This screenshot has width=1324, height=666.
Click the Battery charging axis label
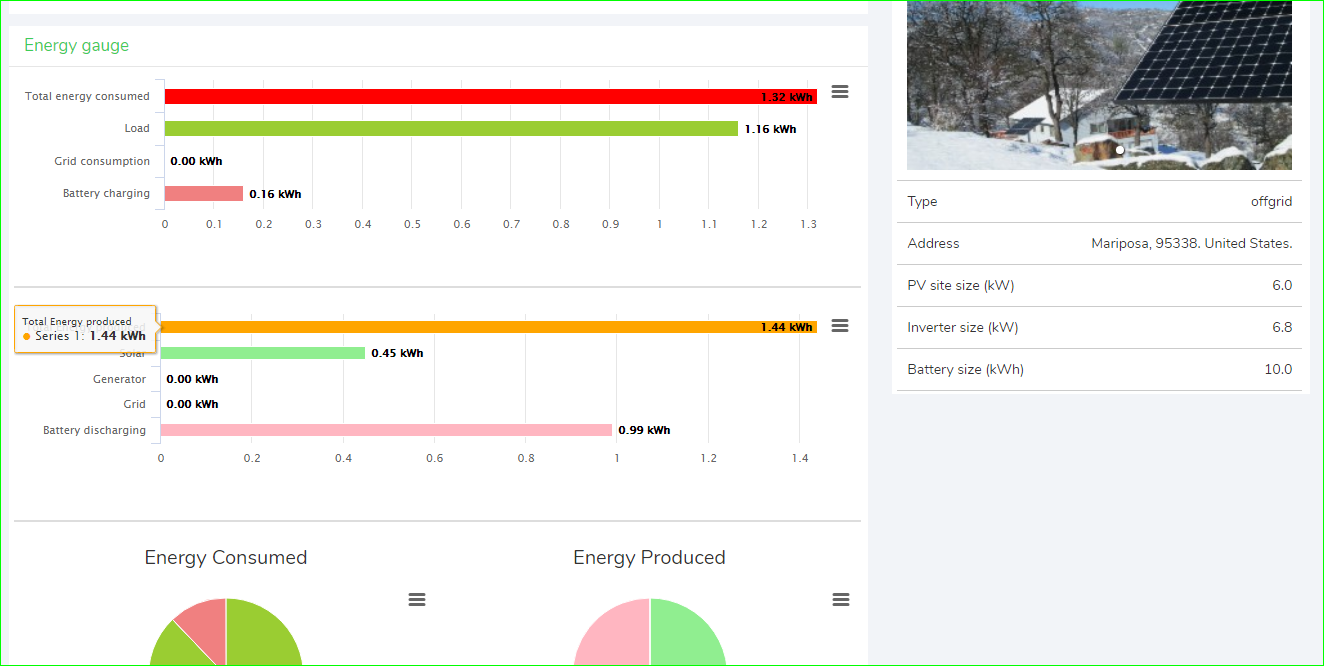(x=106, y=193)
